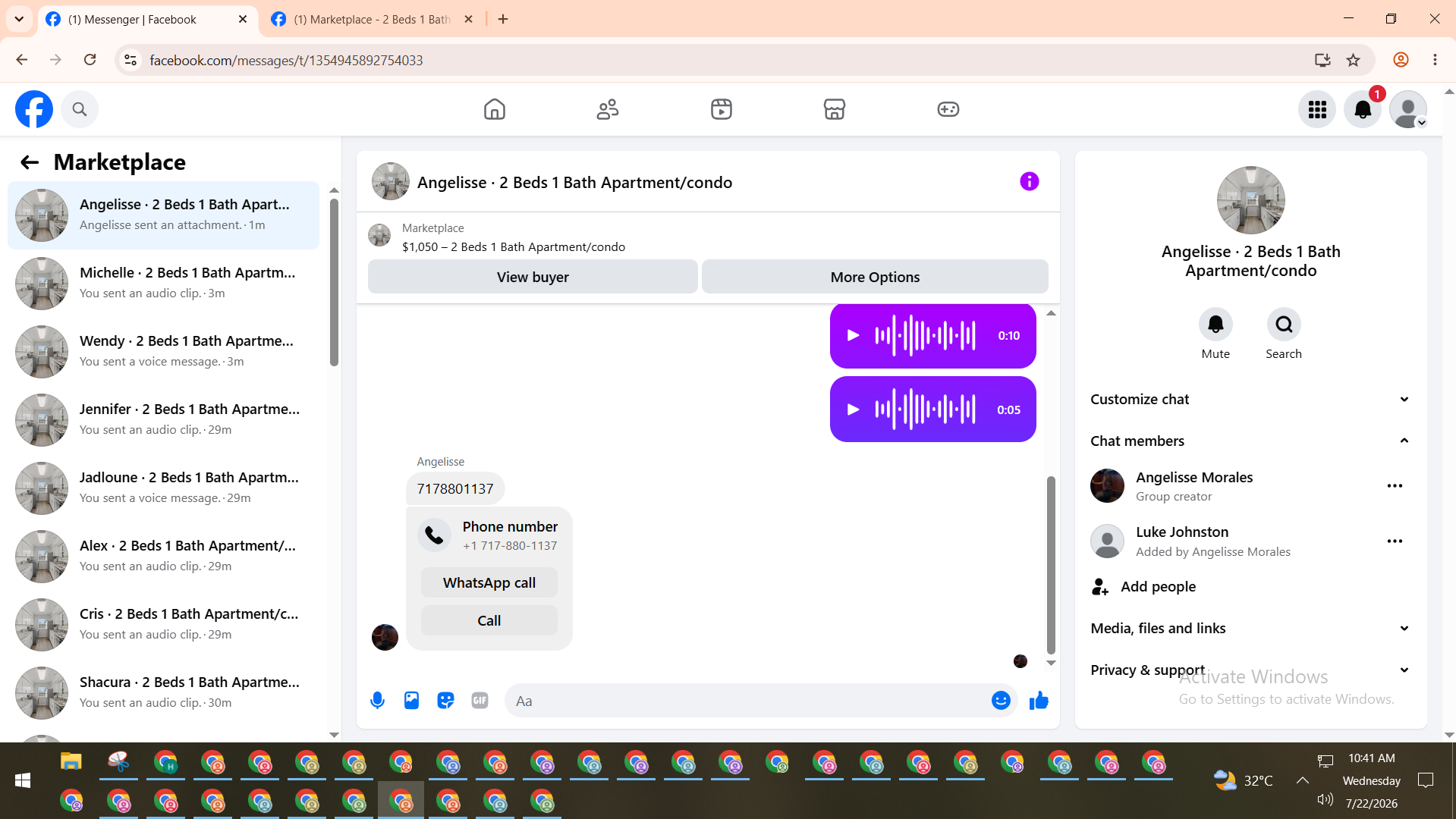Image resolution: width=1456 pixels, height=819 pixels.
Task: Expand the Customize chat section
Action: 1250,400
